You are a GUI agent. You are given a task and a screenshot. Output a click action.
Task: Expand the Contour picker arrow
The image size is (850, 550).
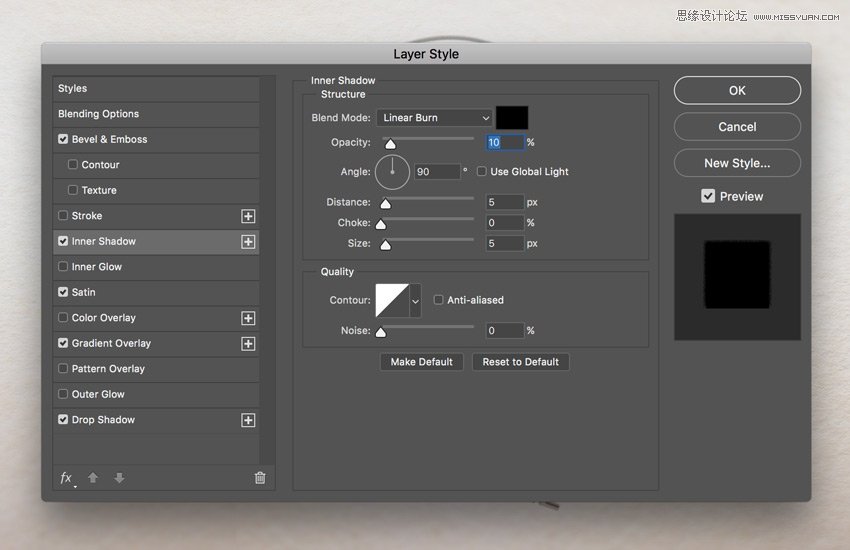pyautogui.click(x=415, y=300)
